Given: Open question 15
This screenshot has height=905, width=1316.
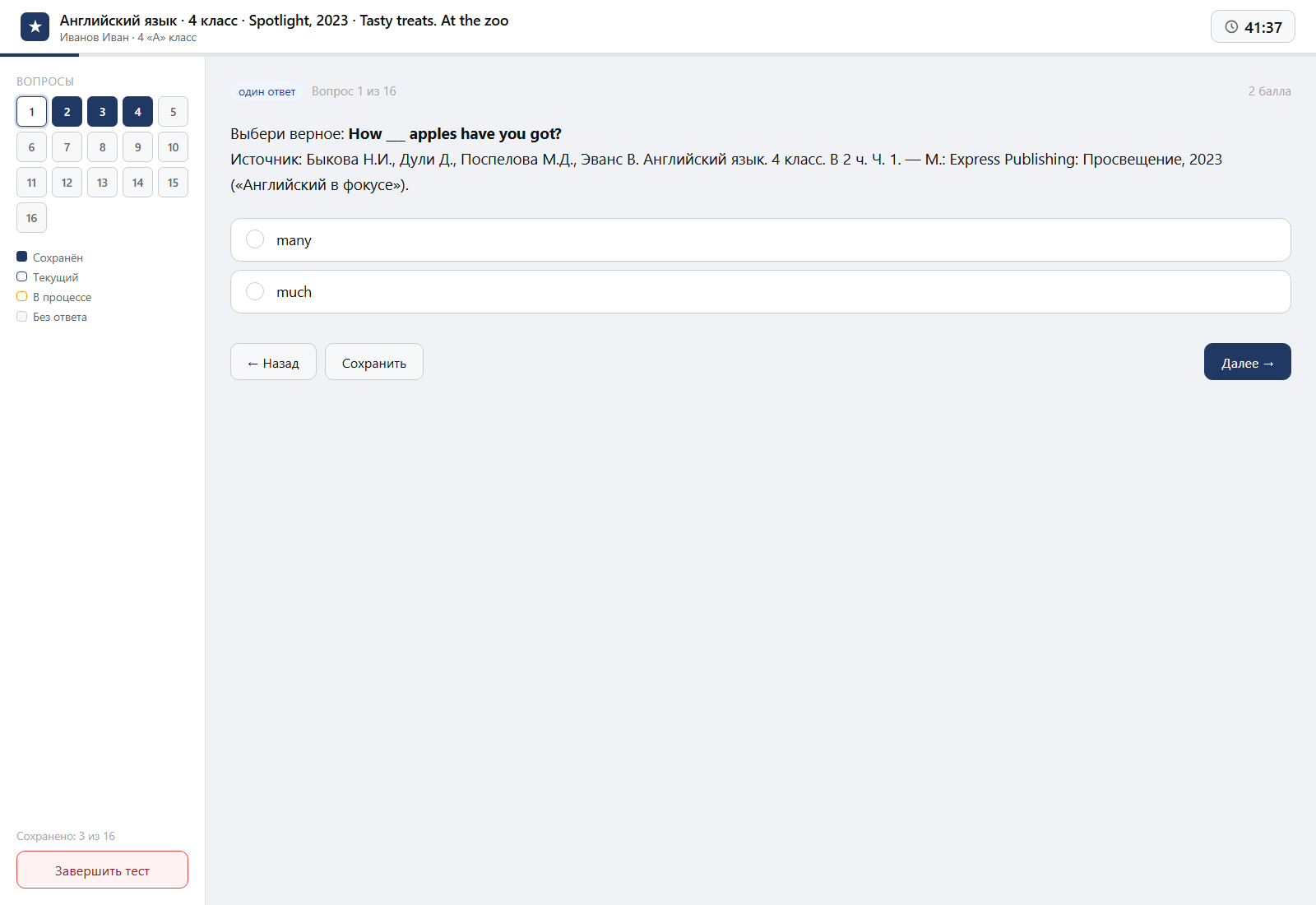Looking at the screenshot, I should coord(173,183).
